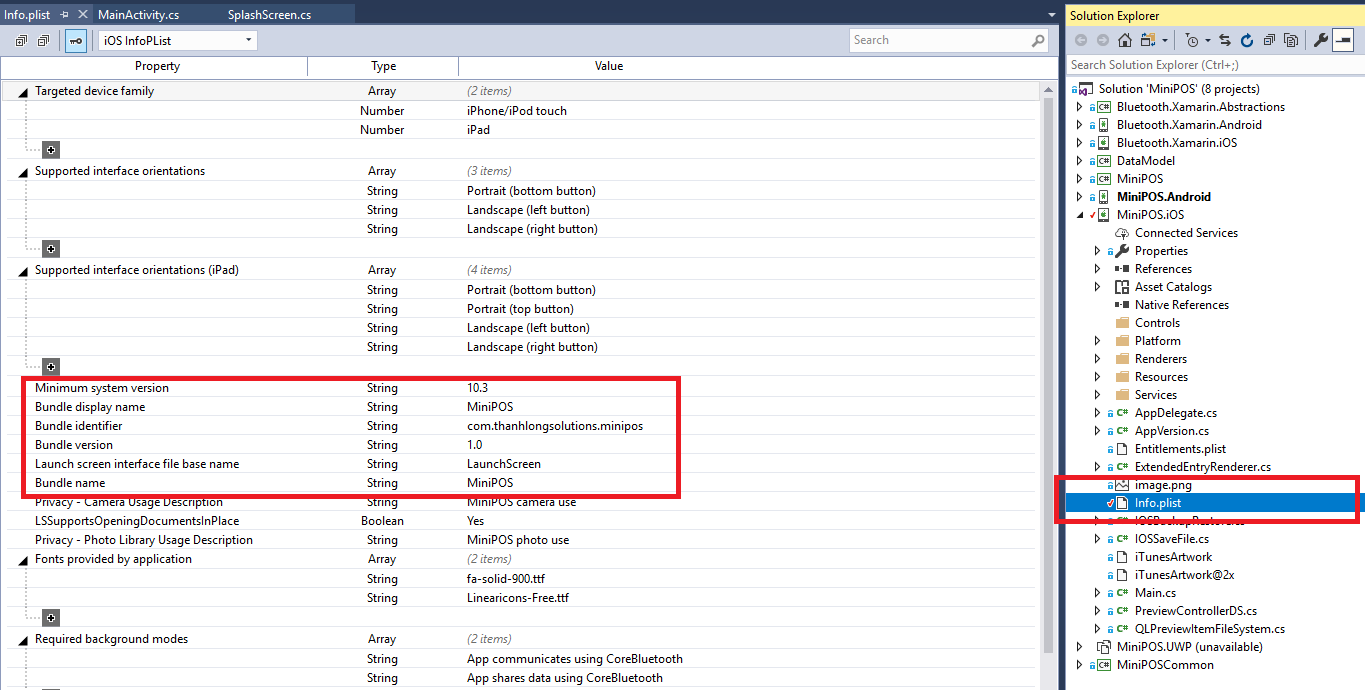The height and width of the screenshot is (690, 1365).
Task: Collapse Fonts provided by application array
Action: point(22,560)
